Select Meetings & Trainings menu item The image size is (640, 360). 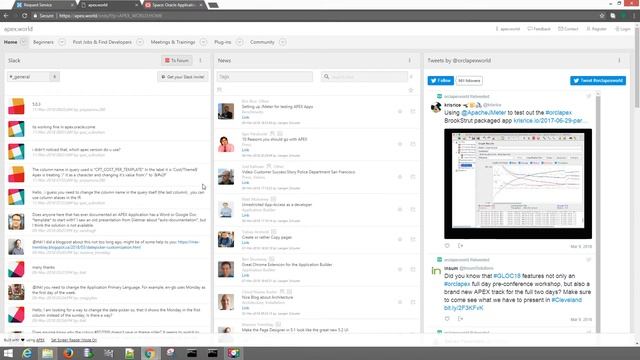(x=173, y=42)
